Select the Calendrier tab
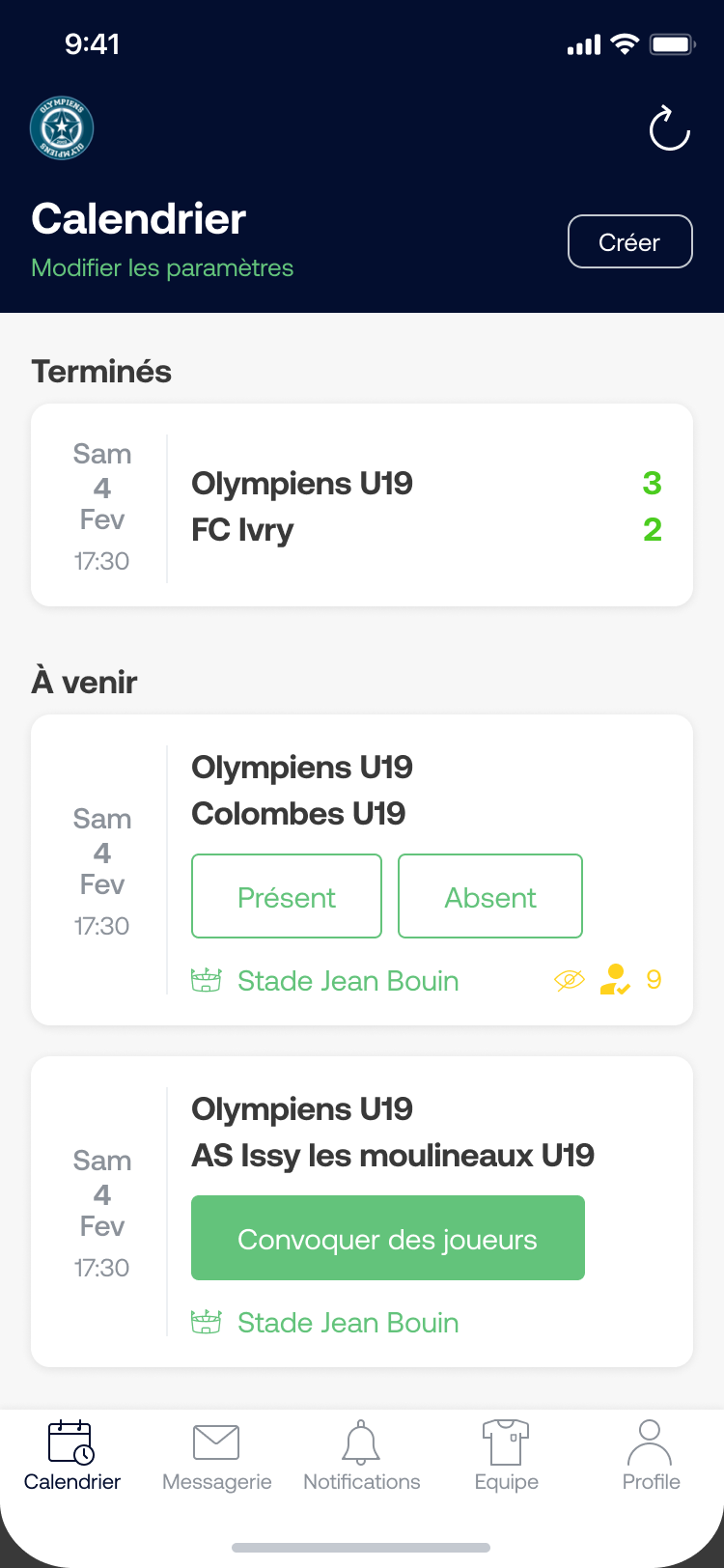This screenshot has width=724, height=1568. pyautogui.click(x=72, y=1456)
